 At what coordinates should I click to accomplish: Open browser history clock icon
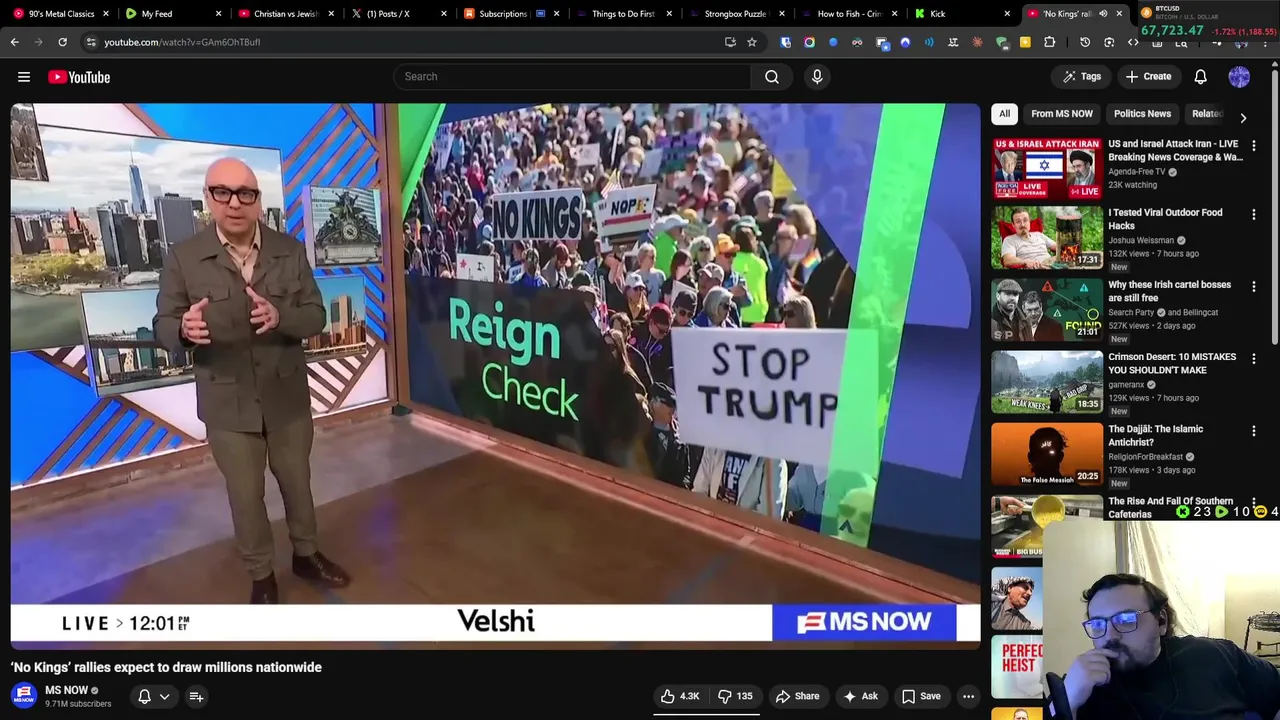pyautogui.click(x=1085, y=42)
